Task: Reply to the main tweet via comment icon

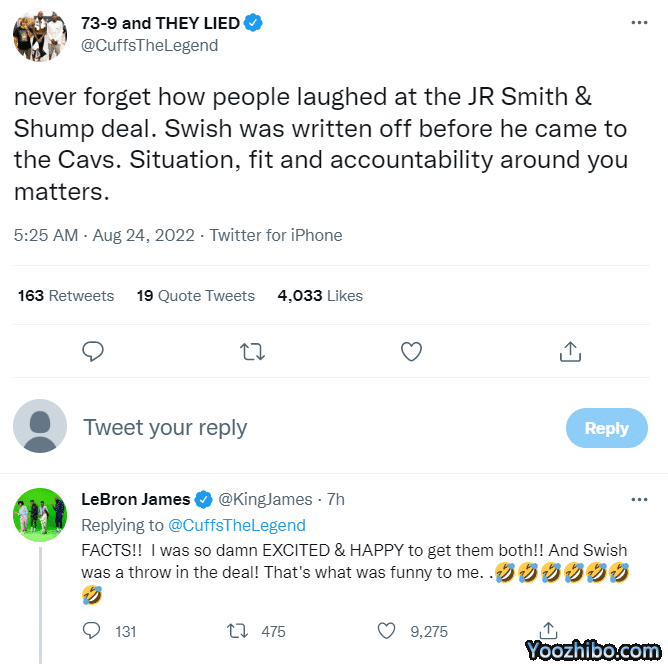Action: [x=93, y=351]
